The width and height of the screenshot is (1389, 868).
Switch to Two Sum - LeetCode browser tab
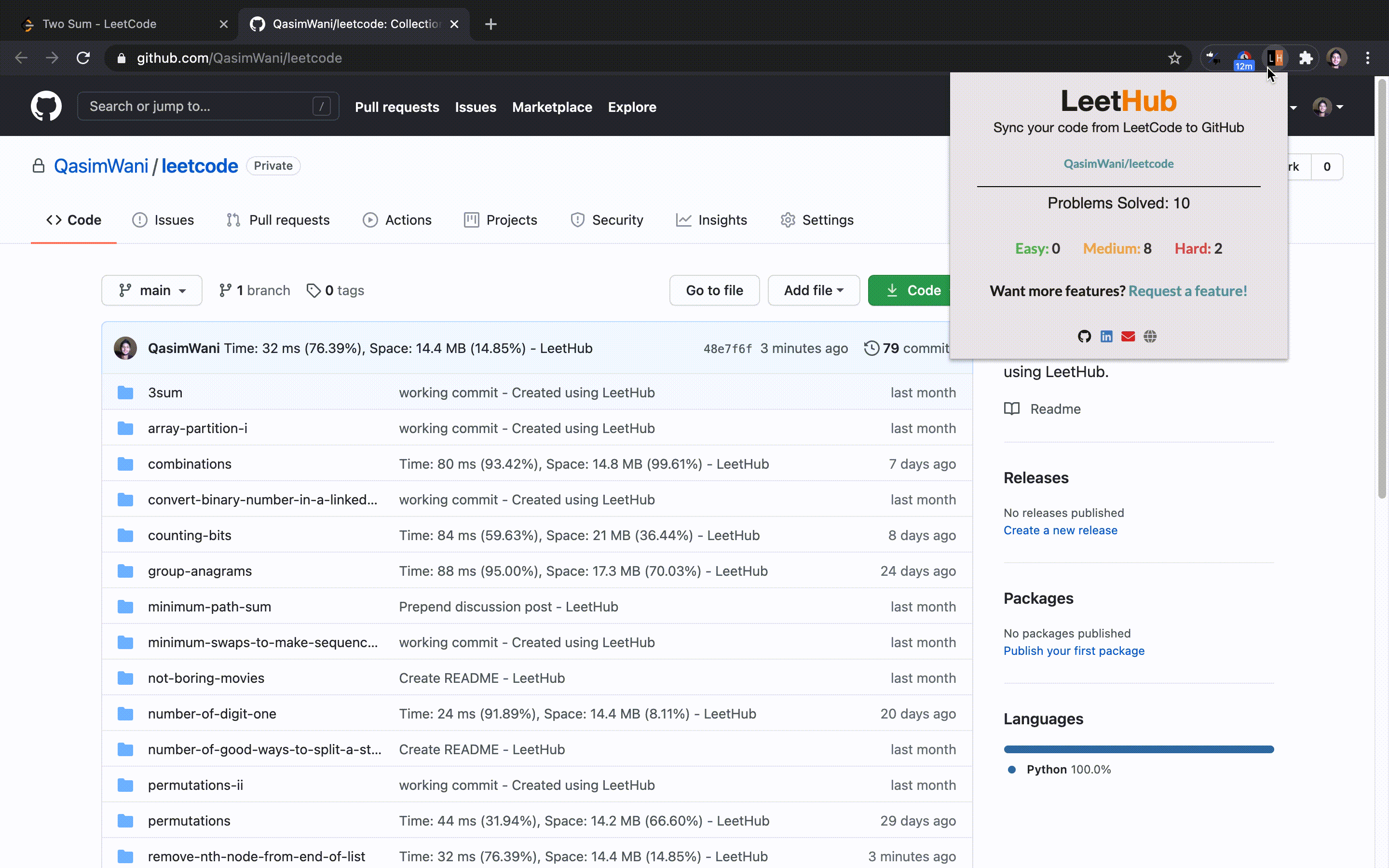click(x=100, y=24)
